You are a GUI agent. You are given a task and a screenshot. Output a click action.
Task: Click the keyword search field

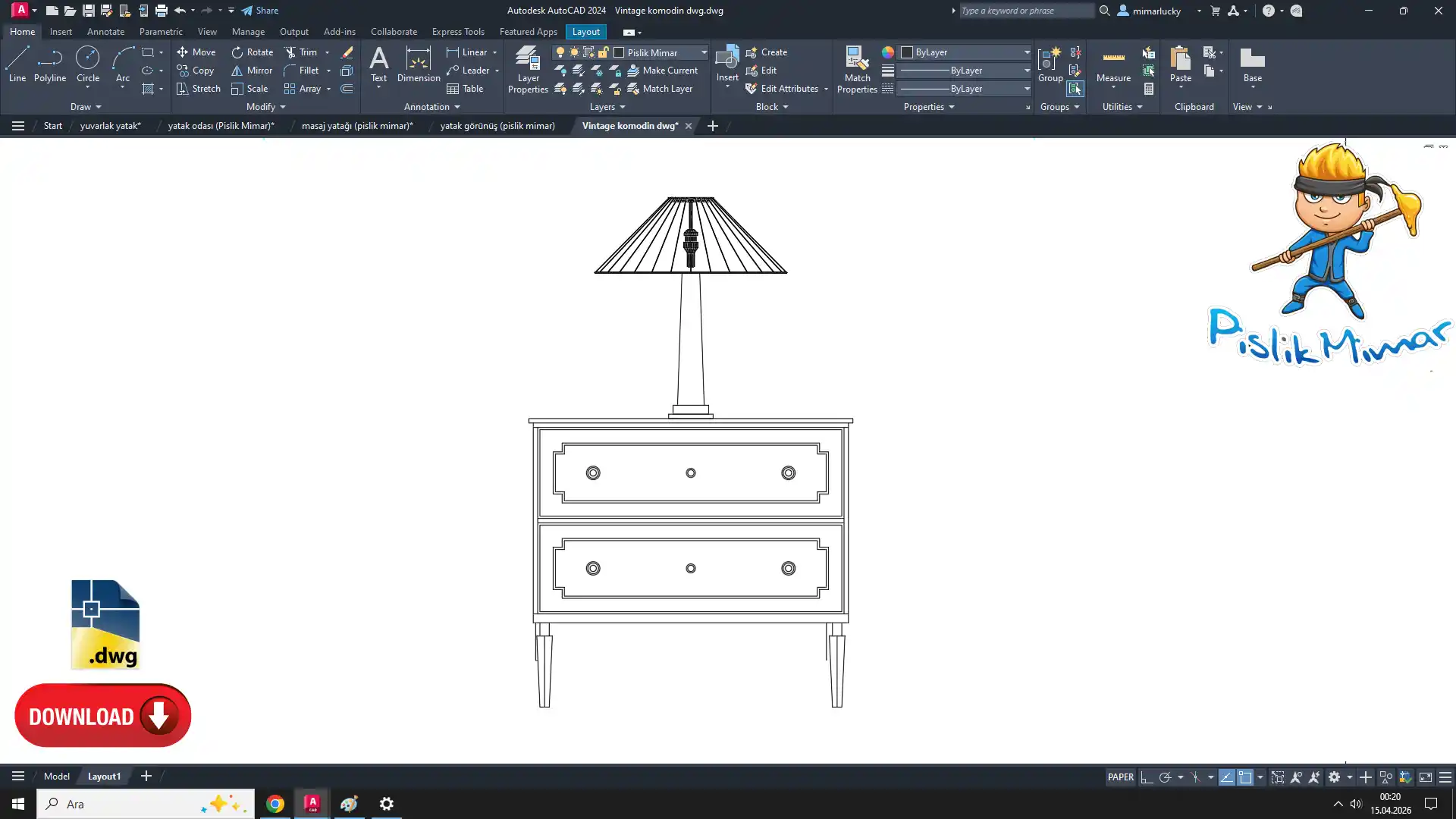coord(1025,11)
